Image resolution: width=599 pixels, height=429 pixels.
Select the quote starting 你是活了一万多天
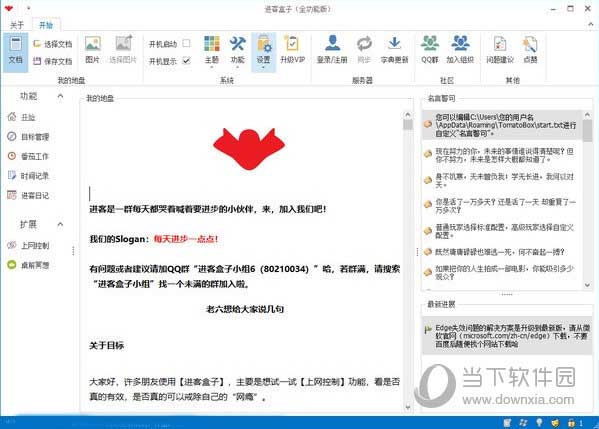click(502, 206)
